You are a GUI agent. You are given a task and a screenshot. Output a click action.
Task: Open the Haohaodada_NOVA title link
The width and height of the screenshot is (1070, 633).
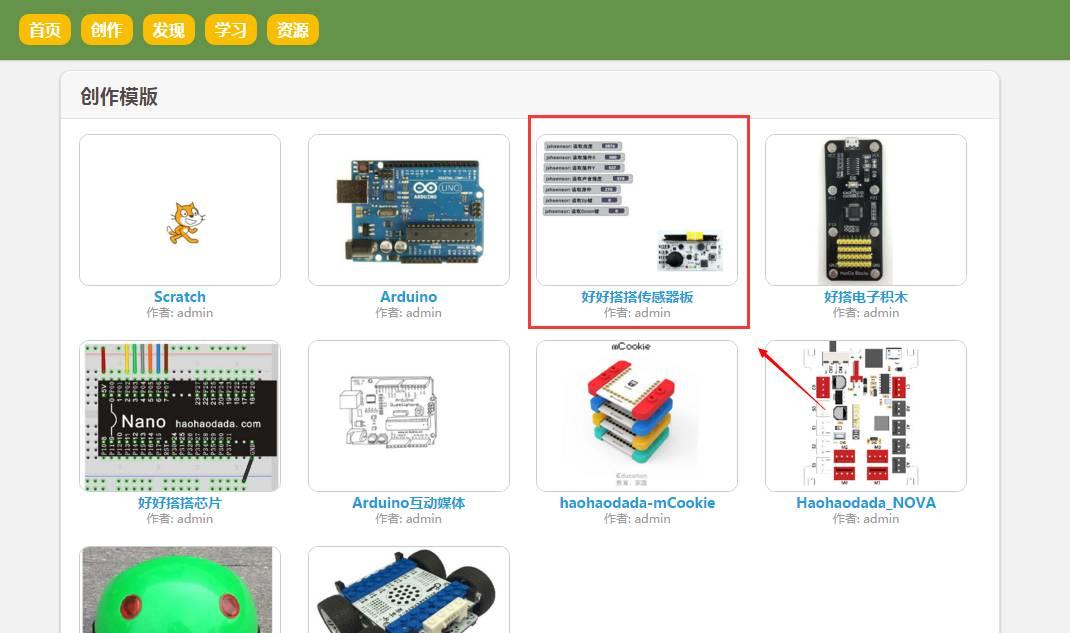pos(866,503)
